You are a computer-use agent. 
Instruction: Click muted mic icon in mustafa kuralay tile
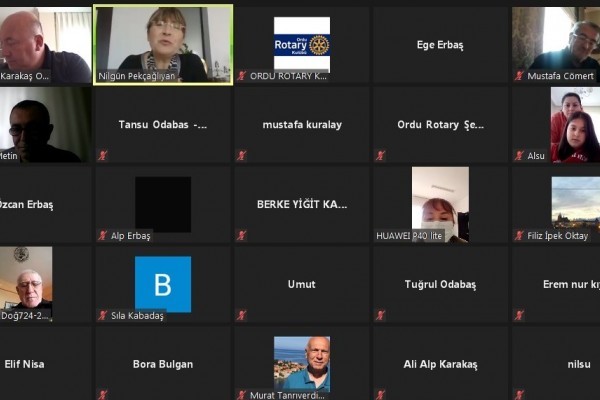pyautogui.click(x=241, y=155)
